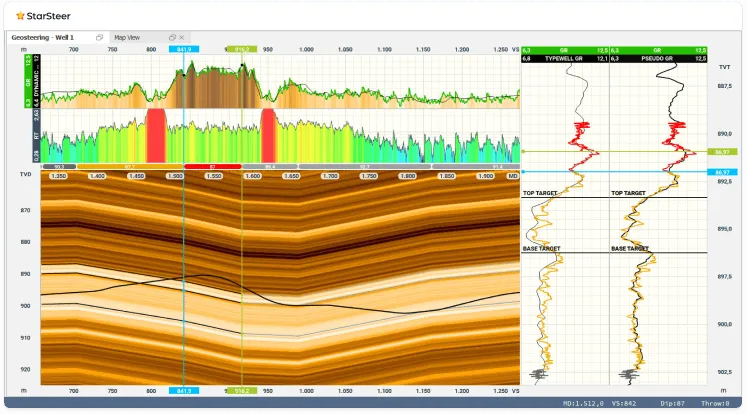Select the blue 841.9 marker on upper VS ruler
This screenshot has height=414, width=746.
[x=184, y=49]
